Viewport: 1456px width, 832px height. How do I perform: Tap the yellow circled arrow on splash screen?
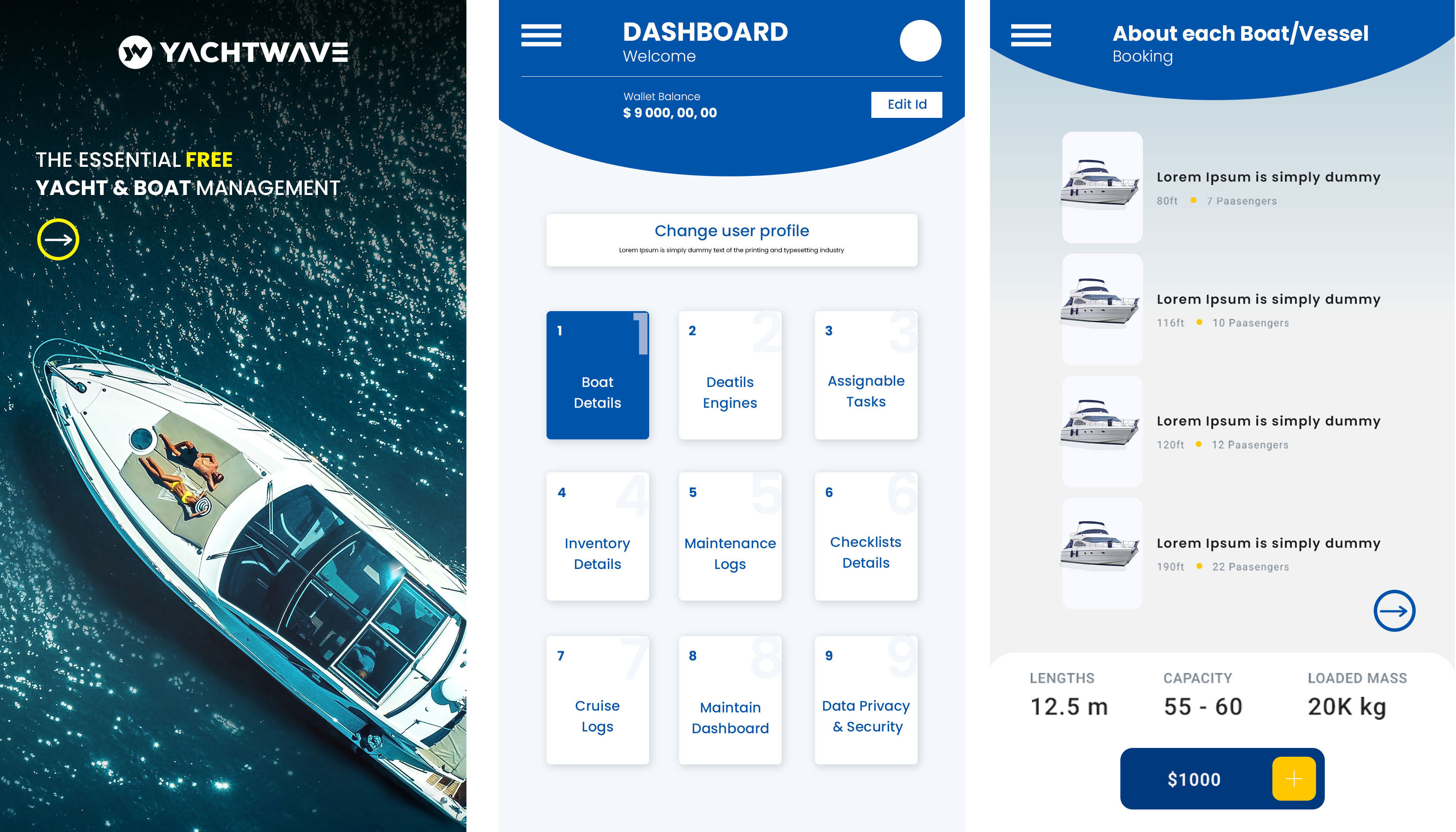click(58, 240)
